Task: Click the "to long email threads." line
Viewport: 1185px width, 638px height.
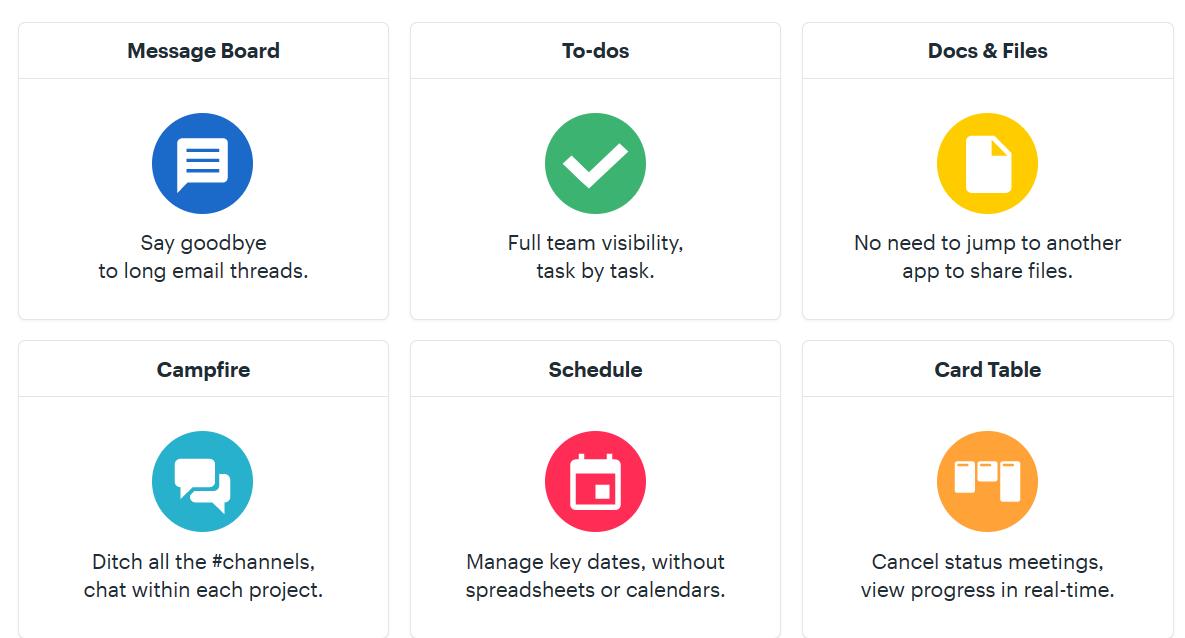Action: pos(203,271)
